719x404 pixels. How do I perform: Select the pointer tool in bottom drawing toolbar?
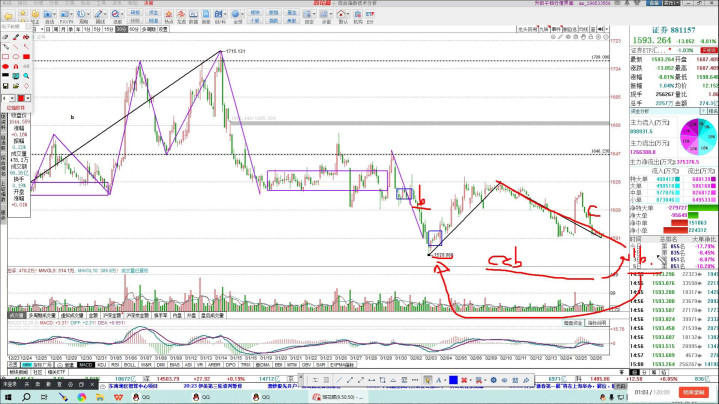coord(427,380)
